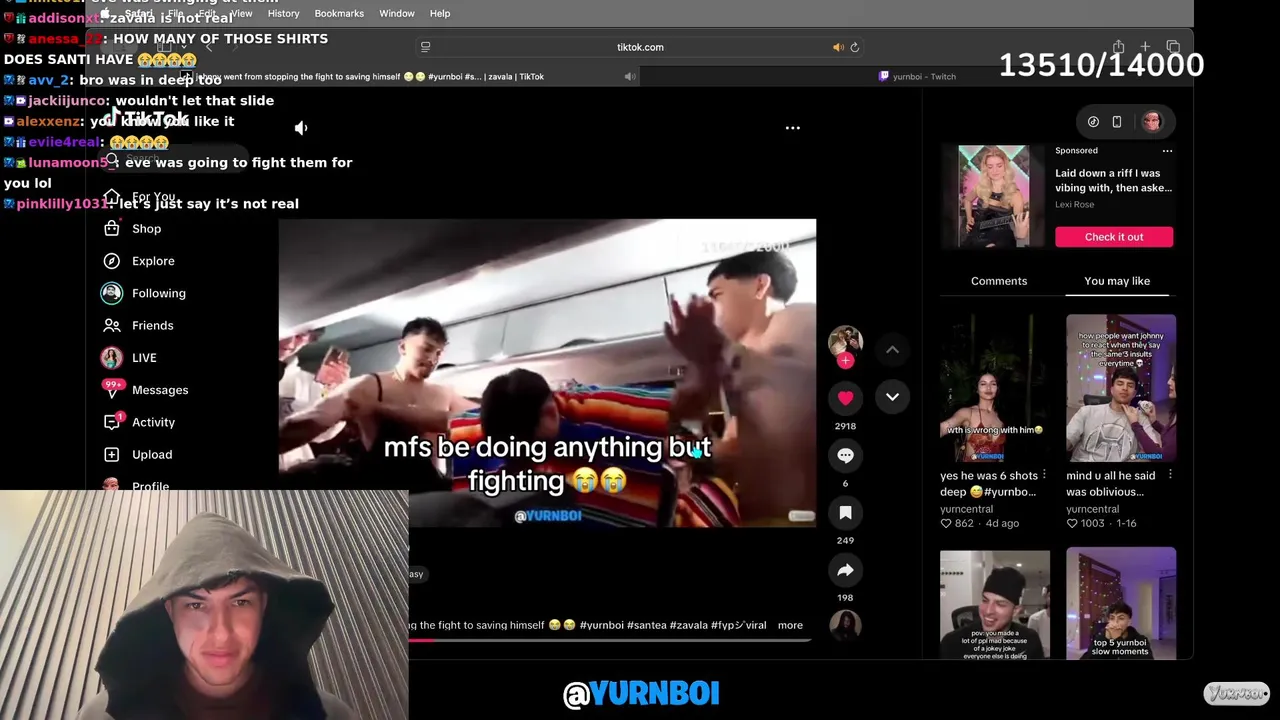Viewport: 1280px width, 720px height.
Task: Open the creator avatar beside the video
Action: coord(845,340)
